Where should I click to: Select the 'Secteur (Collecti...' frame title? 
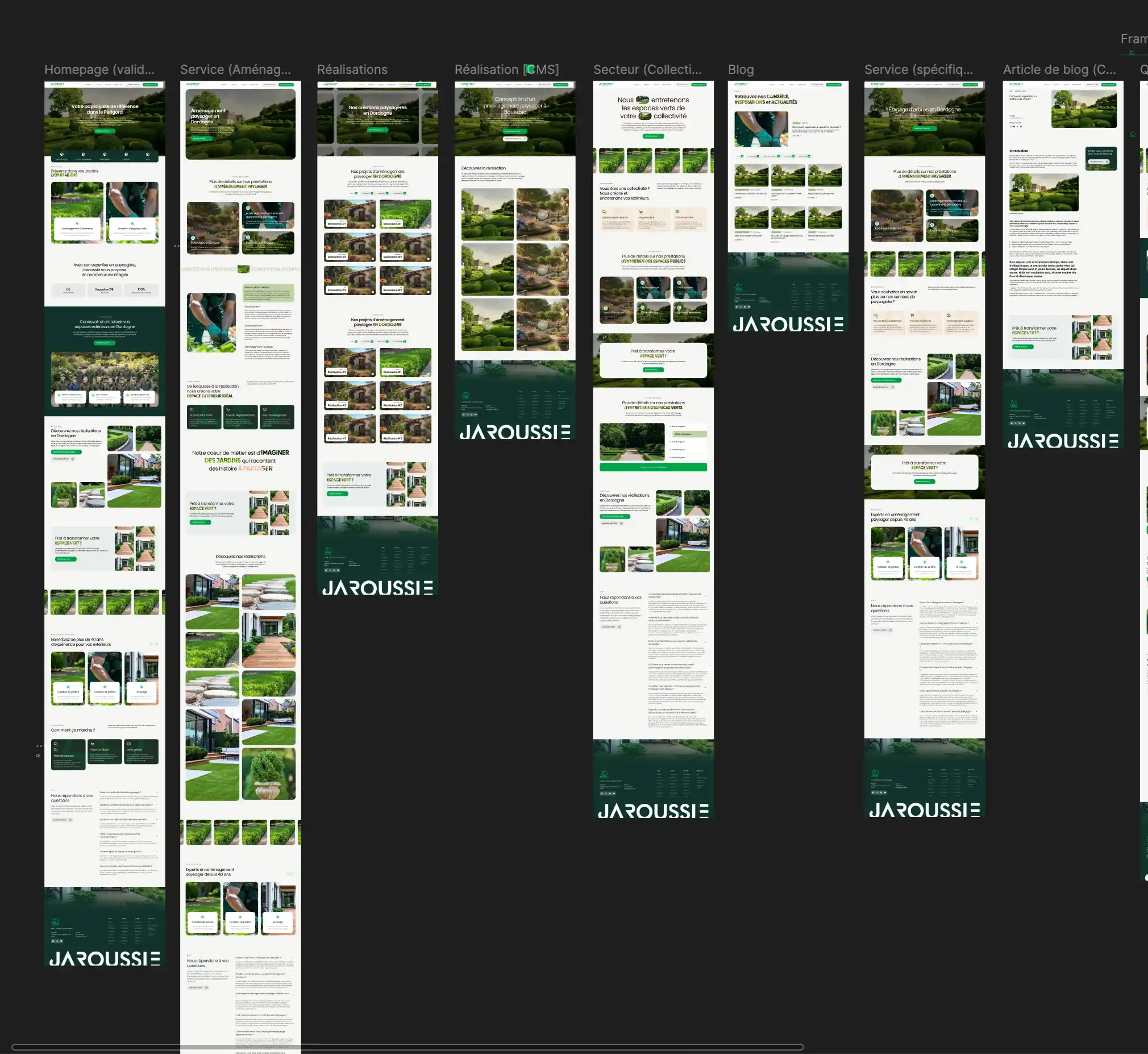point(647,69)
